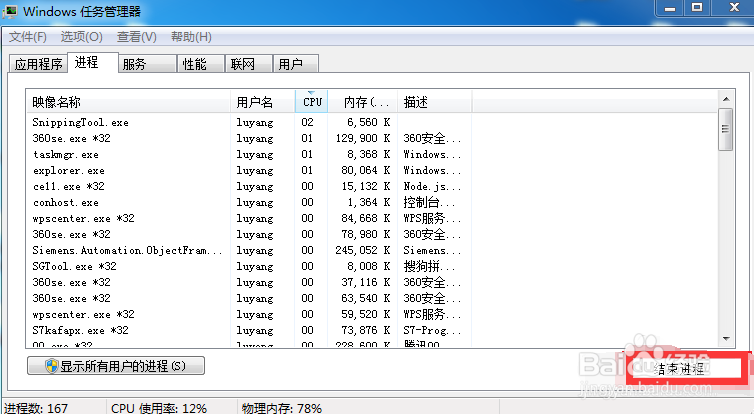The height and width of the screenshot is (414, 754).
Task: Click description Node.js... of cell.exe
Action: (432, 186)
